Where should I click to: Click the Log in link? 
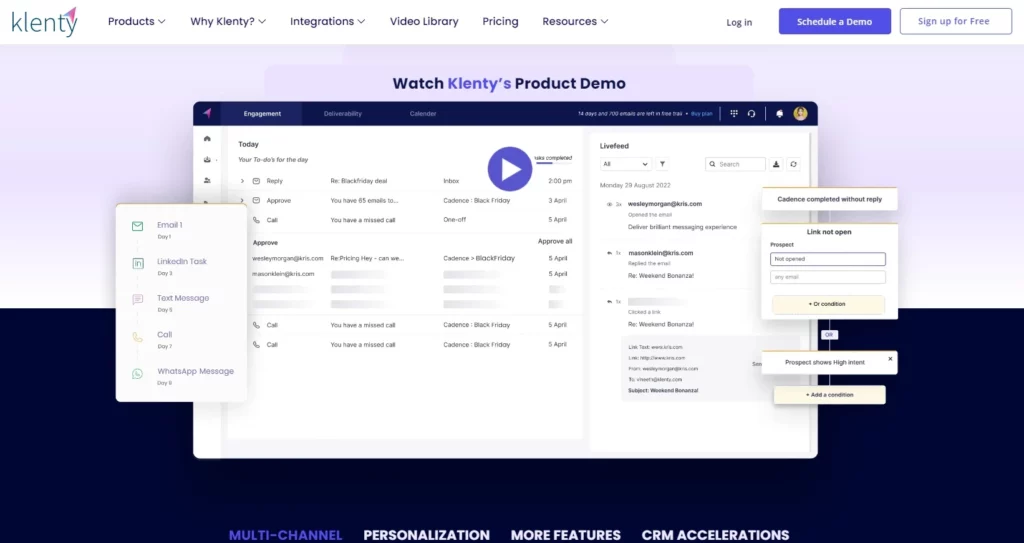pos(739,22)
